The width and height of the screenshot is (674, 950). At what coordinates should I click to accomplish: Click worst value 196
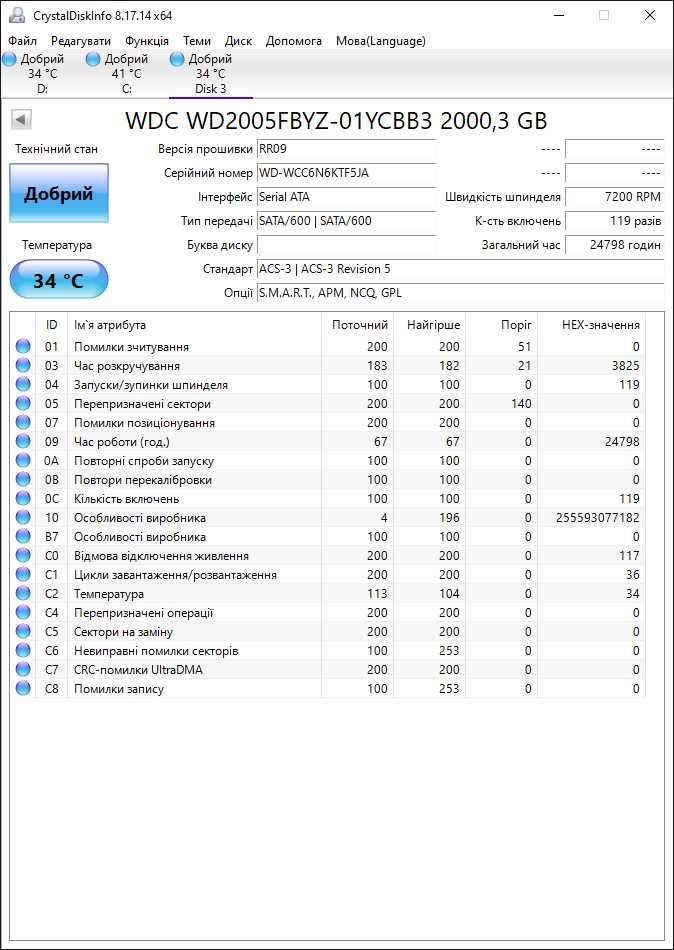[449, 518]
